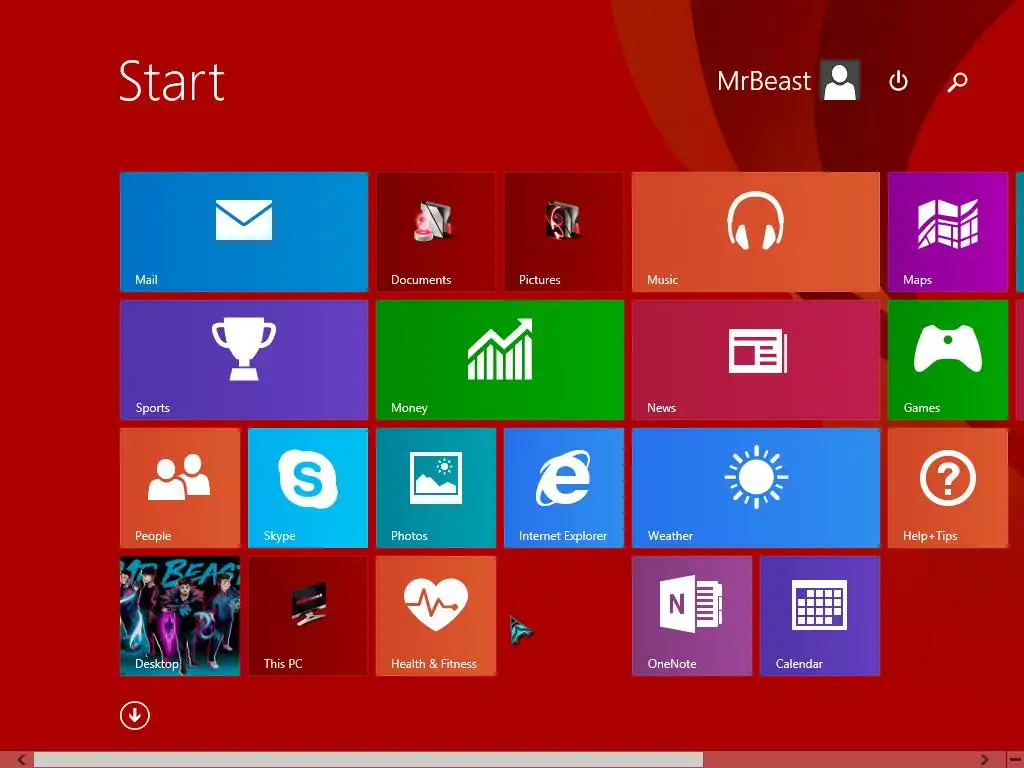
Task: Click the horizontal scrollbar left arrow
Action: point(22,760)
